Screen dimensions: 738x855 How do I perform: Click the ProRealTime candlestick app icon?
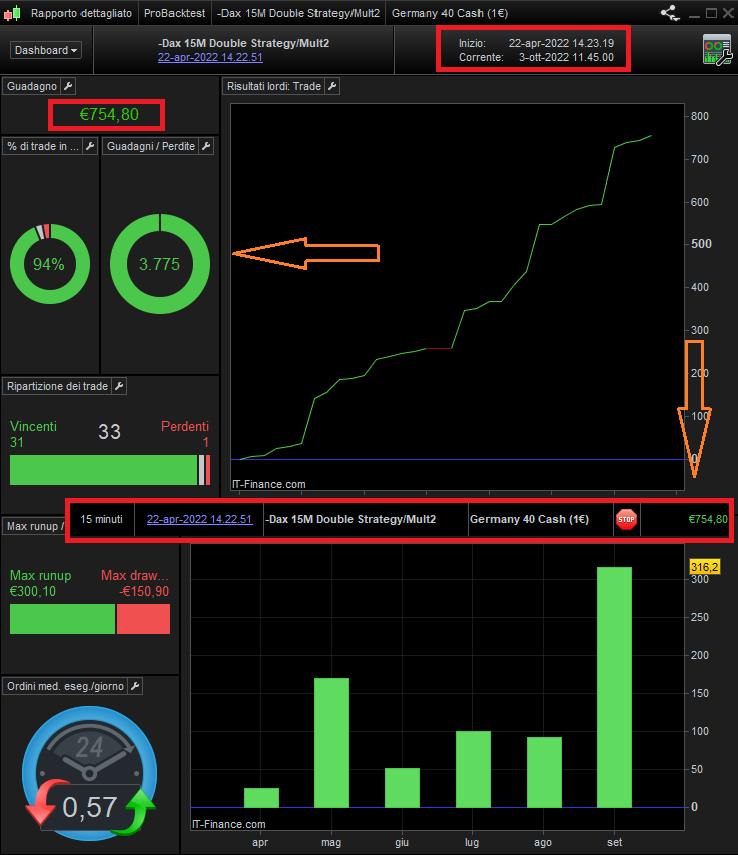click(x=12, y=13)
